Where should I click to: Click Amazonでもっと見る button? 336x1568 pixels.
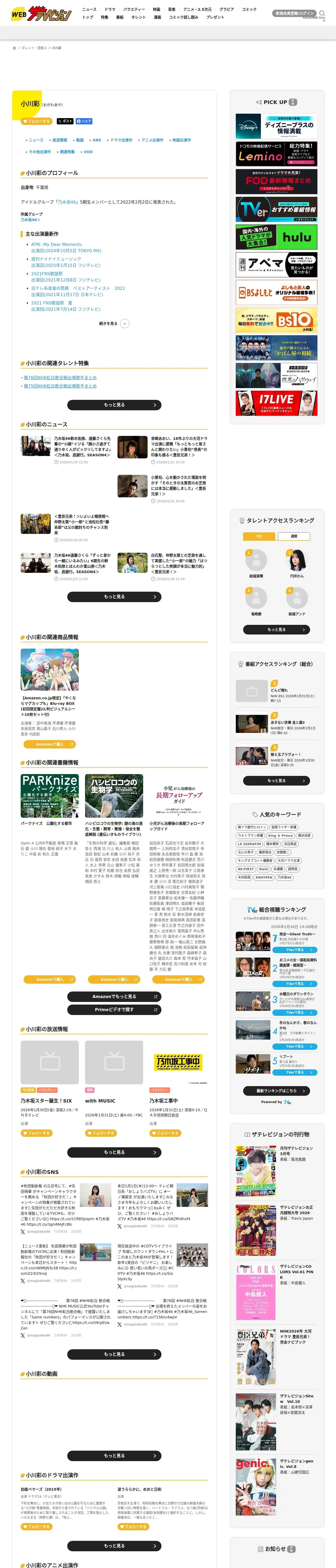[114, 996]
